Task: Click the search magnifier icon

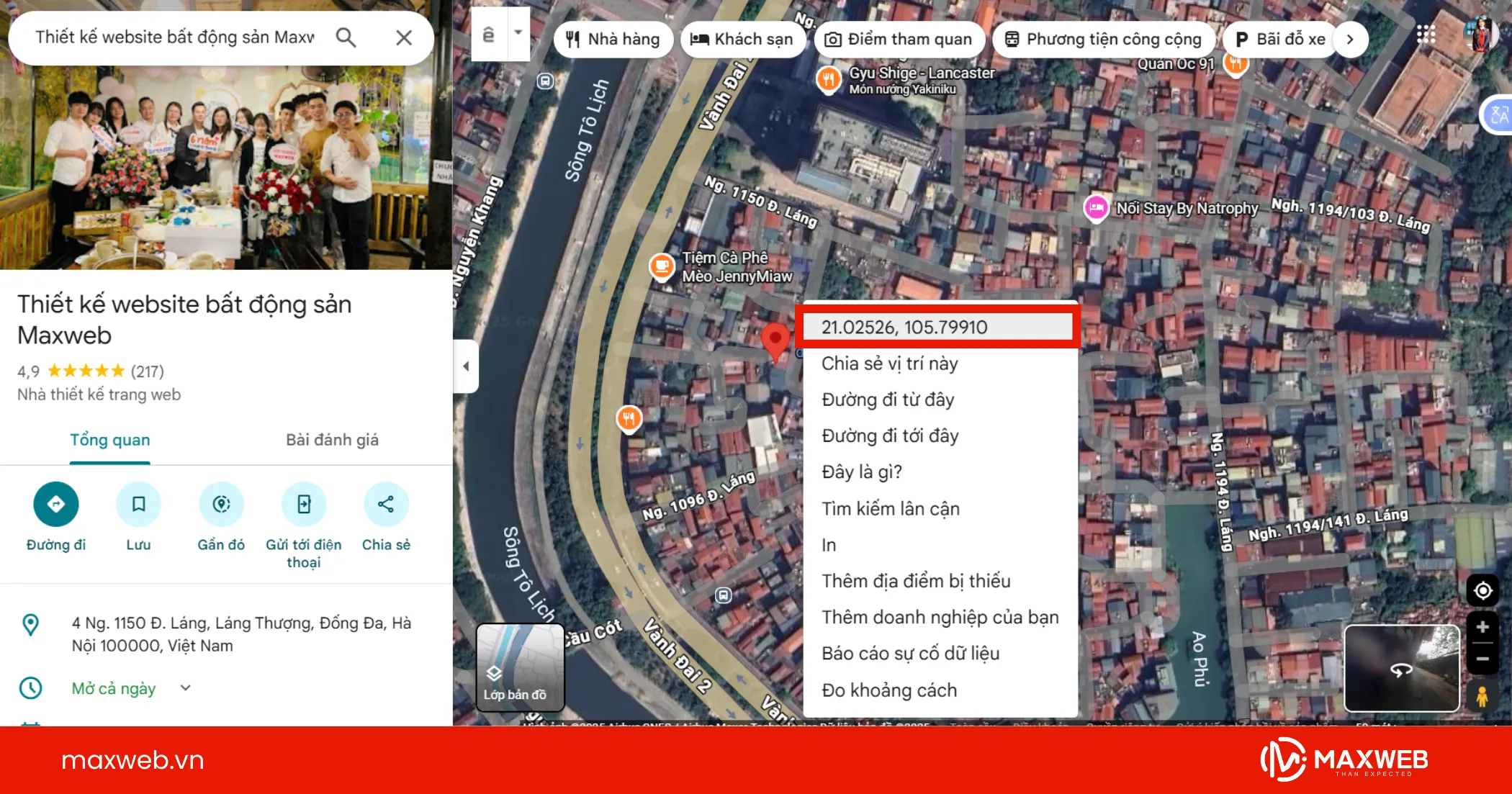Action: pyautogui.click(x=346, y=37)
